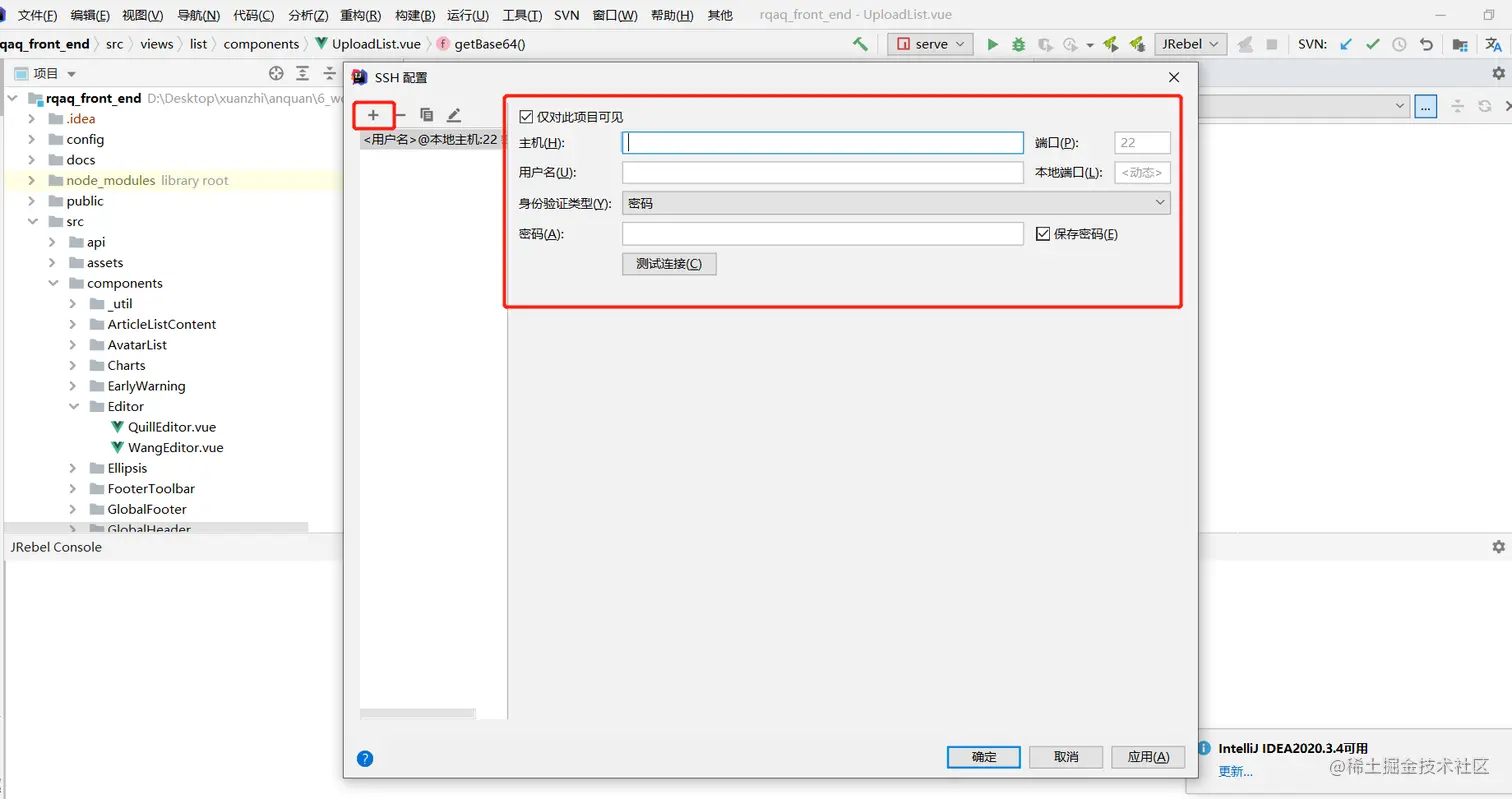This screenshot has width=1512, height=799.
Task: Click SVN Update Project blue arrow icon
Action: coord(1346,44)
